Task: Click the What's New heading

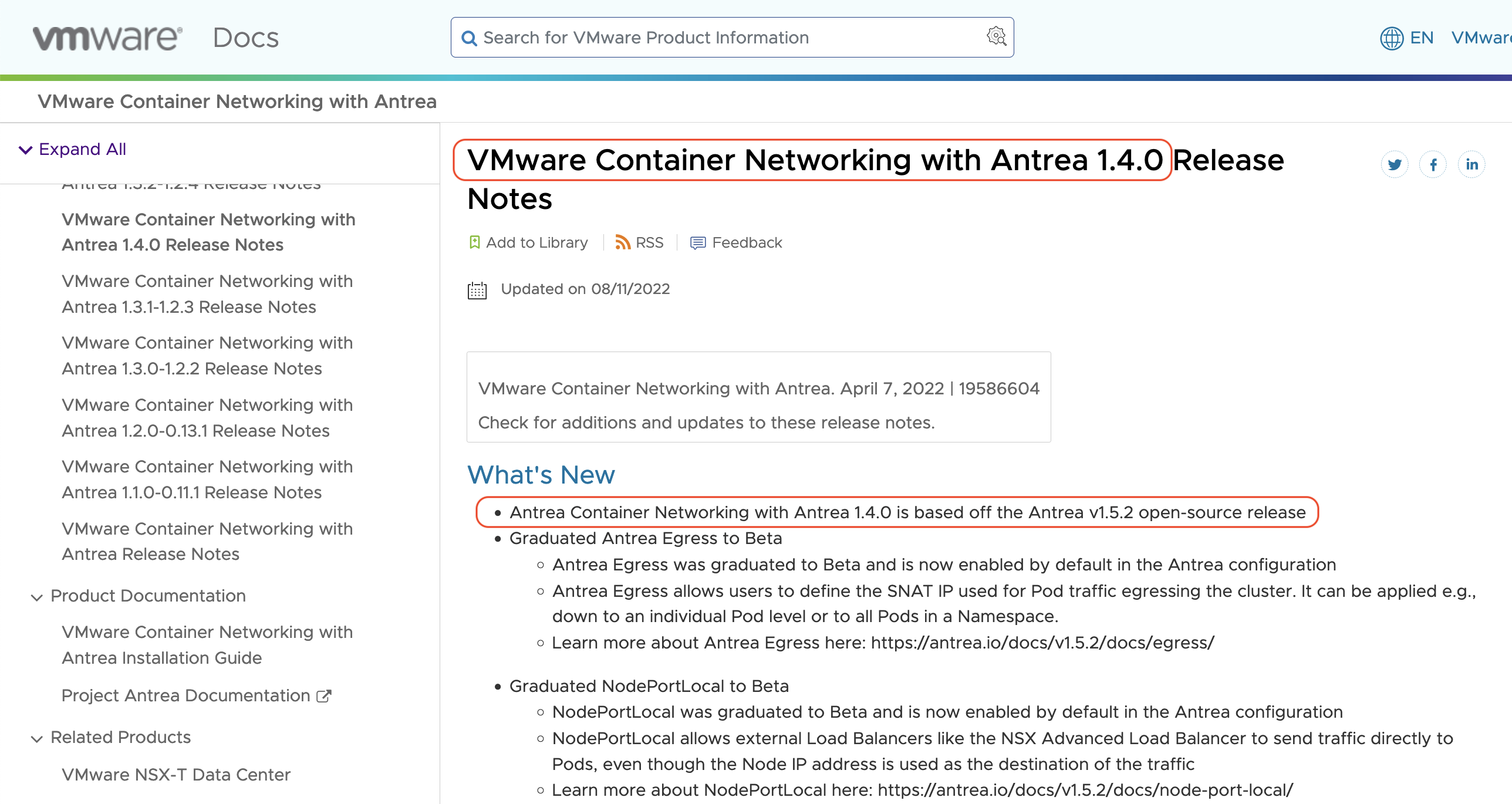Action: click(541, 474)
